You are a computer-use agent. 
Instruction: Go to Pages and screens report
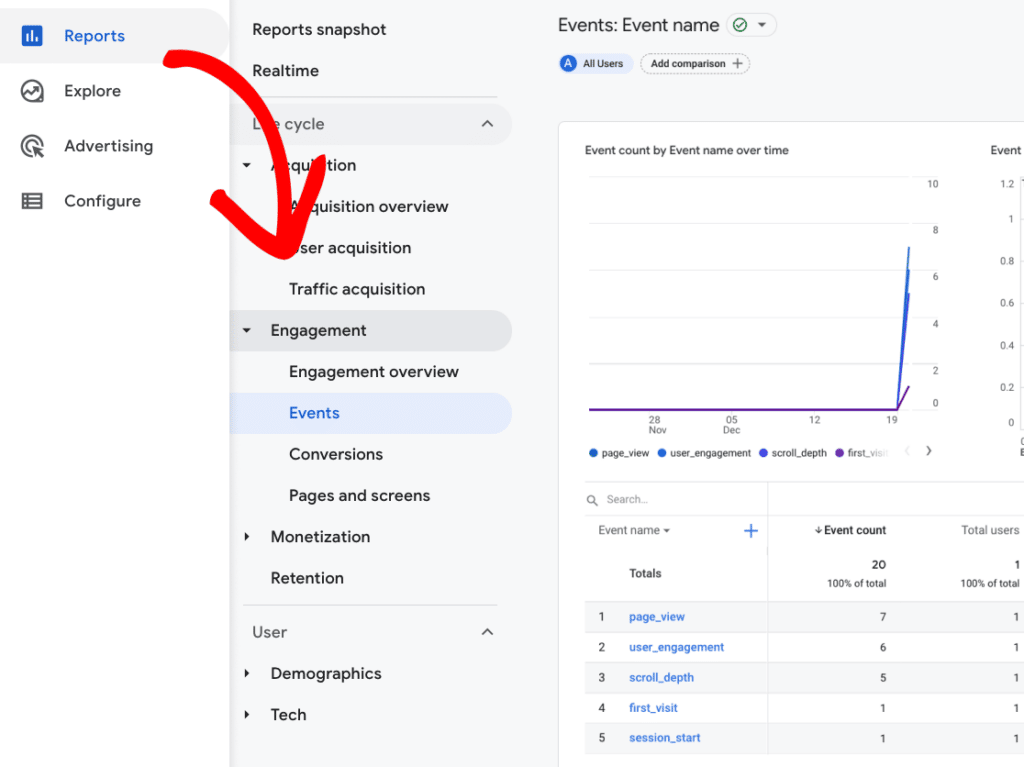click(359, 496)
